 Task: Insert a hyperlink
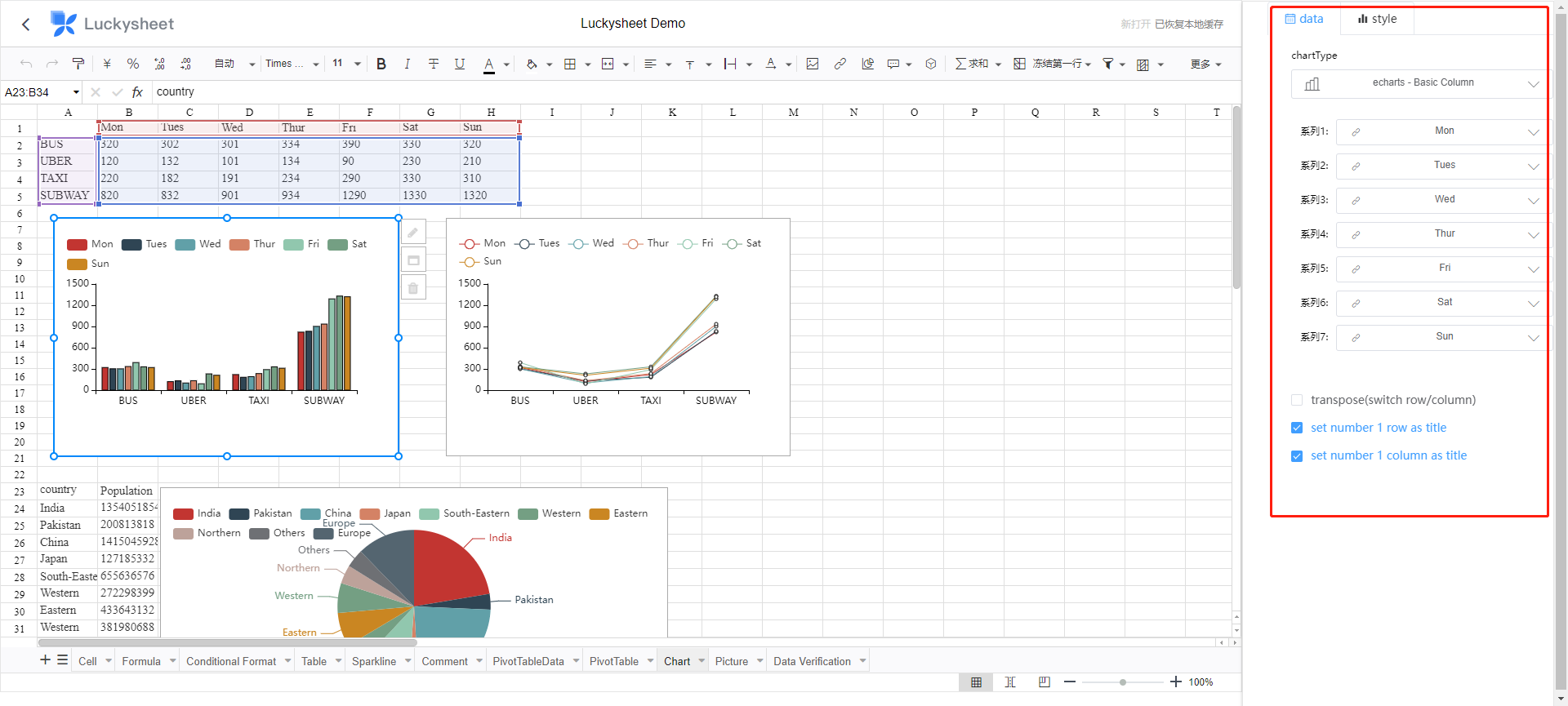pyautogui.click(x=840, y=64)
